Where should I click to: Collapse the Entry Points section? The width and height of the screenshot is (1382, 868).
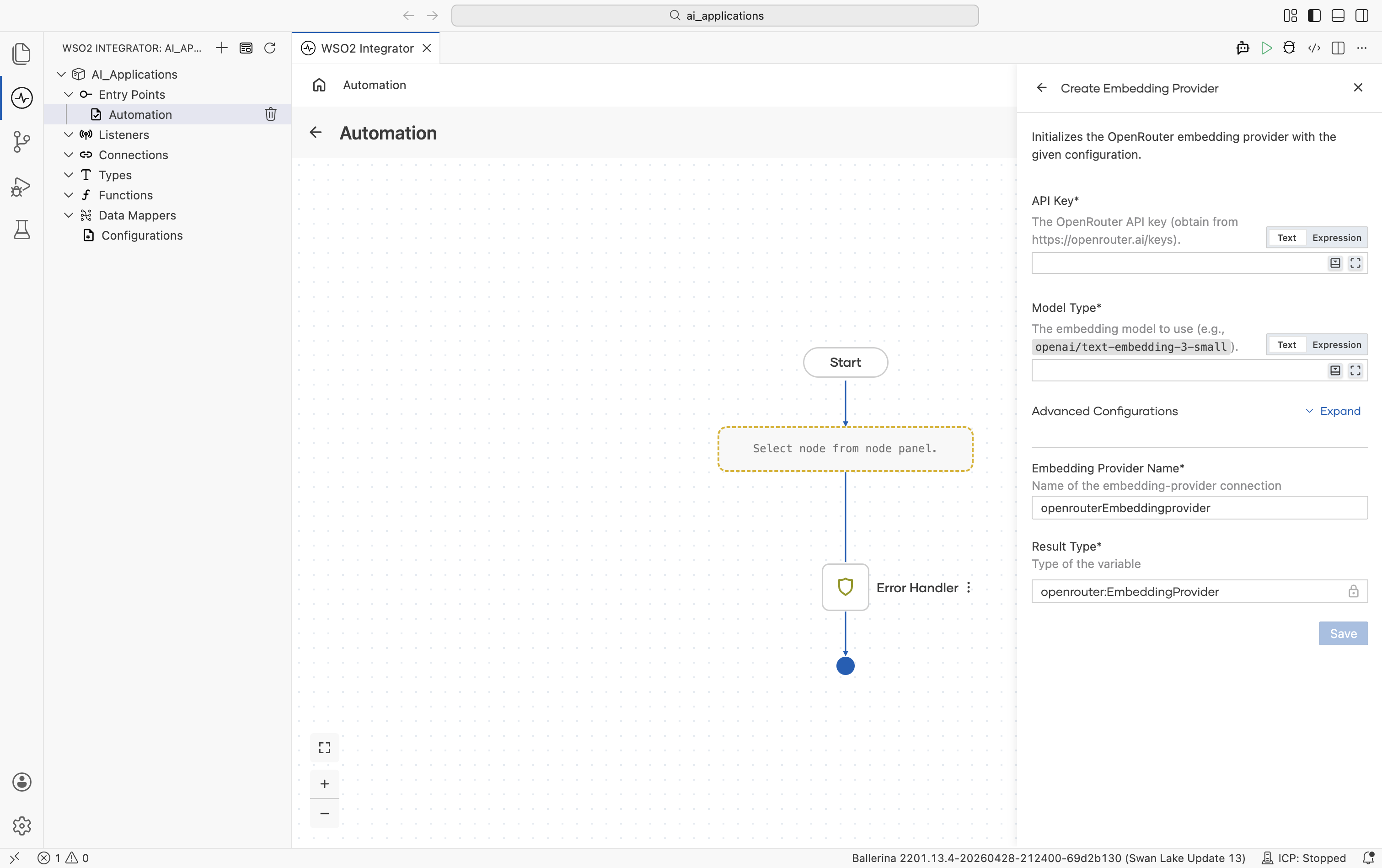68,94
